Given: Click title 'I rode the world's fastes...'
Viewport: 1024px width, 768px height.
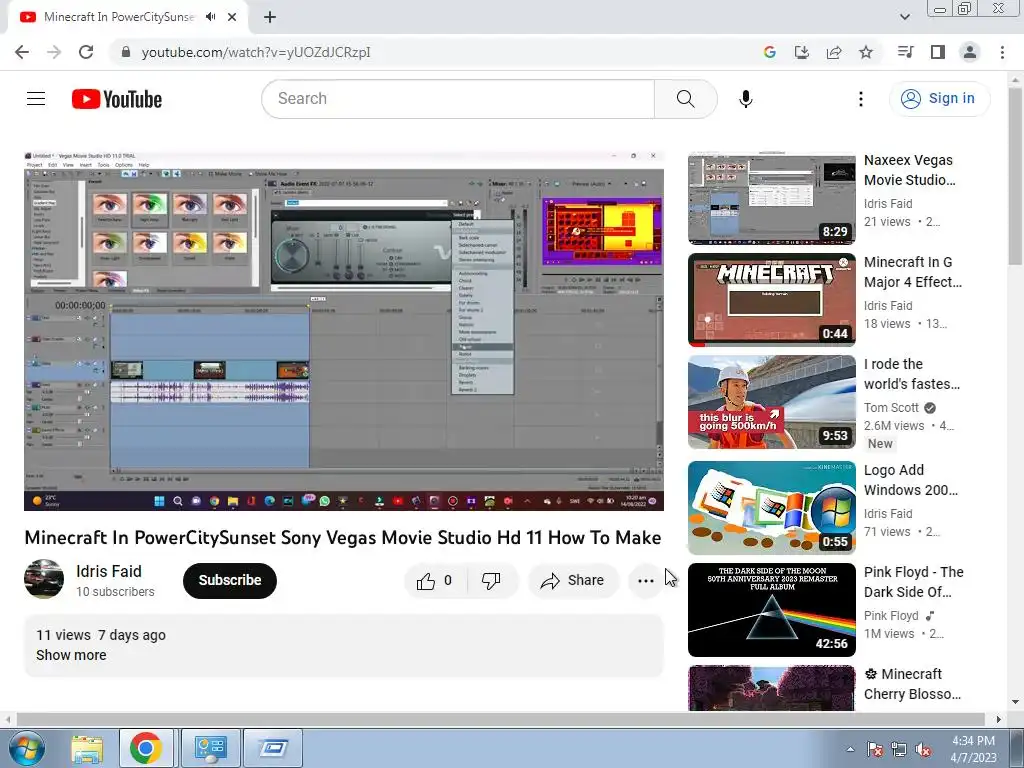Looking at the screenshot, I should [912, 374].
